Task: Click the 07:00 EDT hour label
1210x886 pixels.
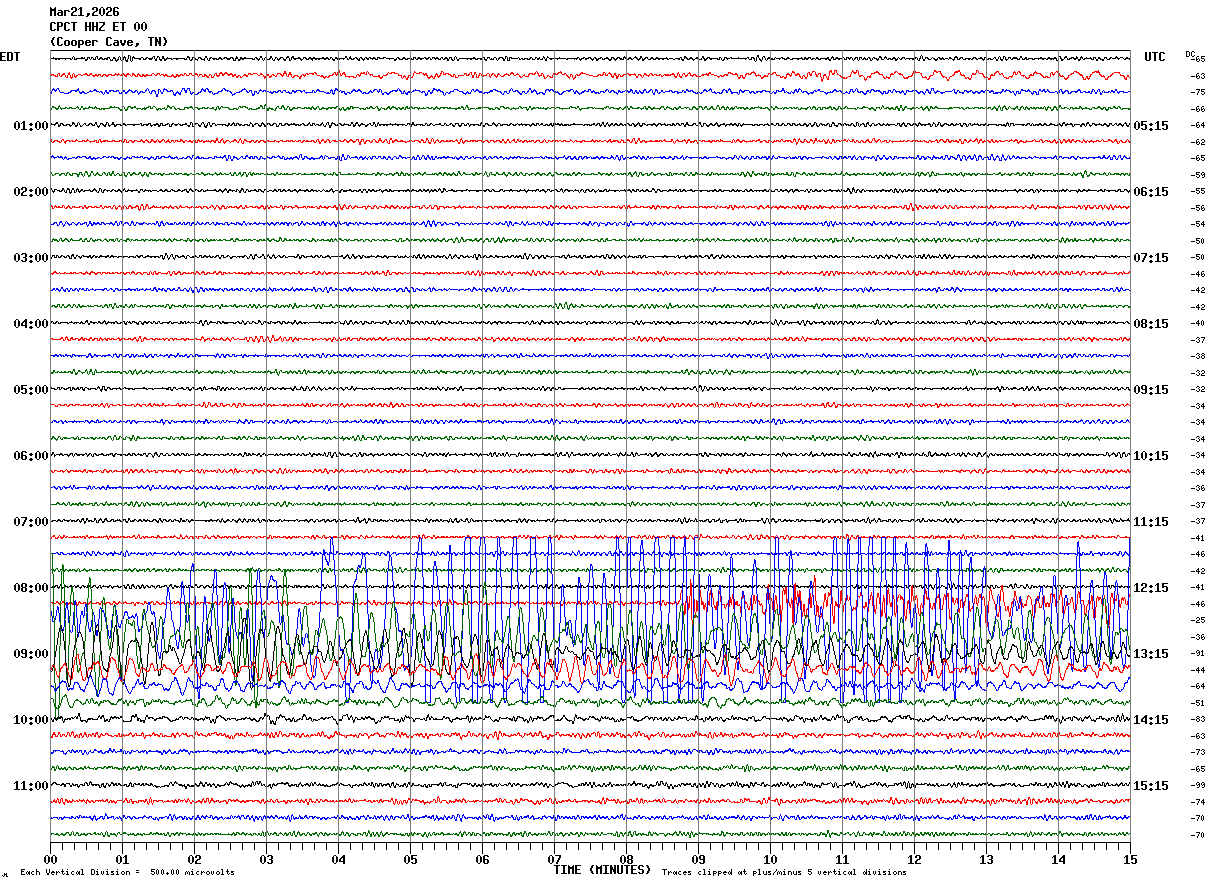Action: (30, 522)
